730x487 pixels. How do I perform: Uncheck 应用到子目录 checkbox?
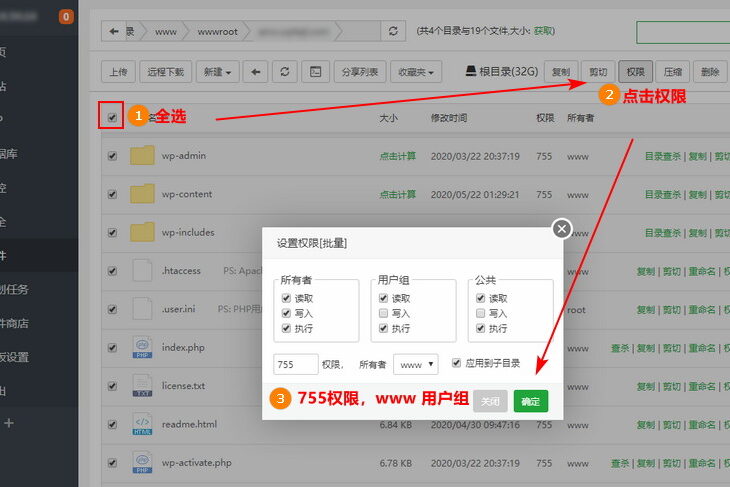coord(457,363)
